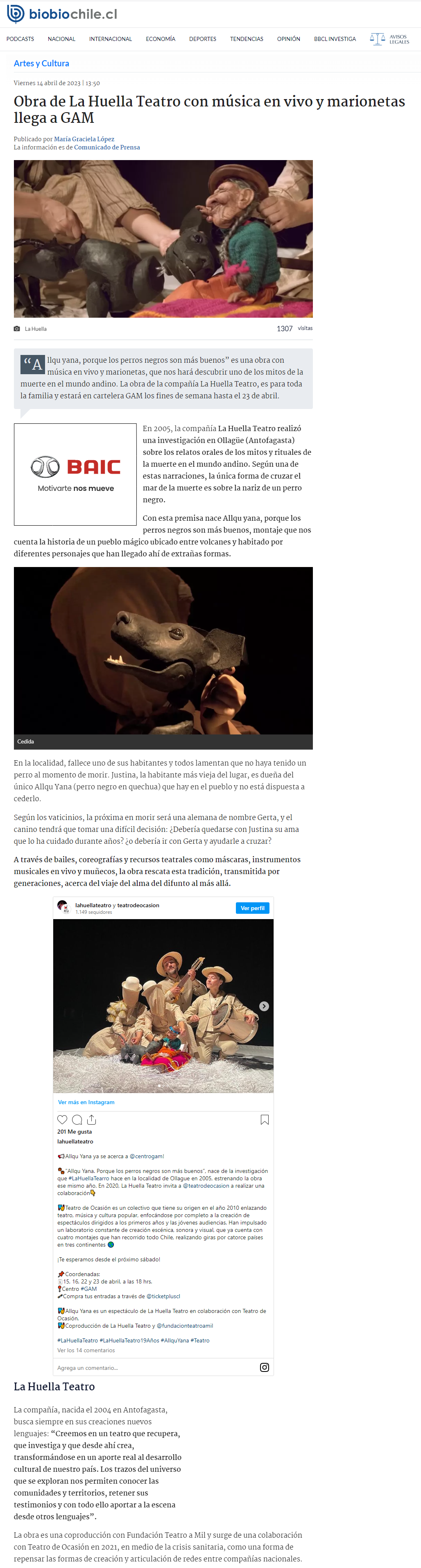Advance the Instagram carousel to next photo
The image size is (421, 1568).
click(x=264, y=1006)
